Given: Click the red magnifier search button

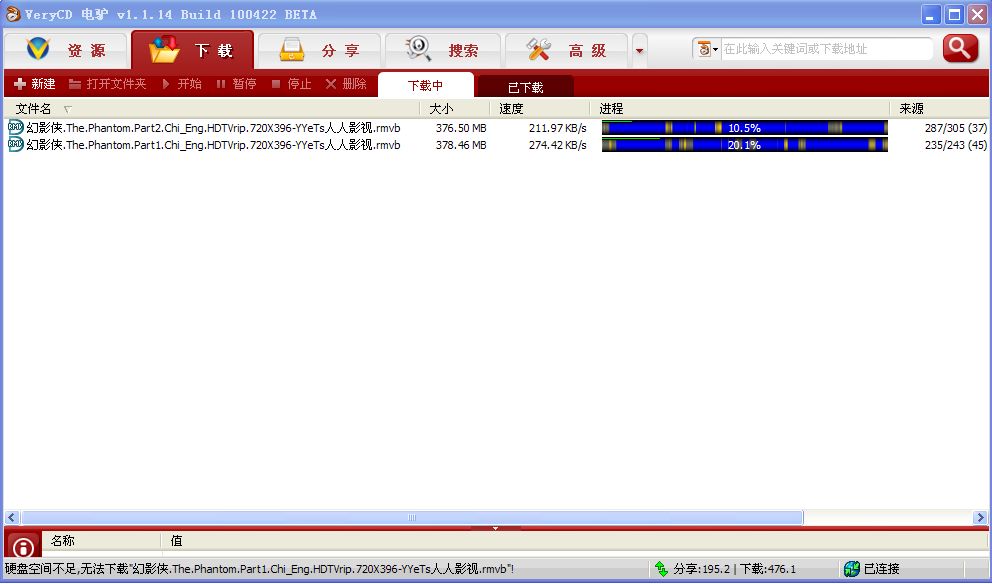Looking at the screenshot, I should click(960, 49).
